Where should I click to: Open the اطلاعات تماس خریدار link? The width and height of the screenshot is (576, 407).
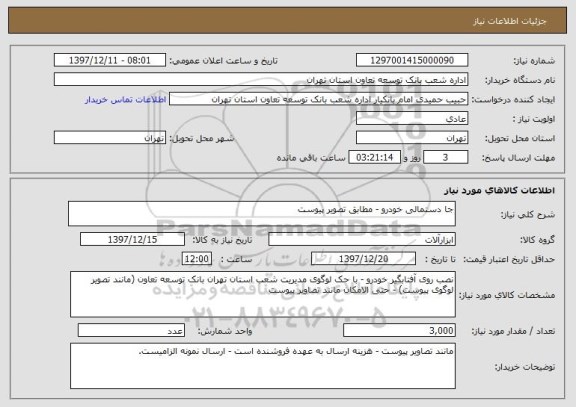coord(125,100)
